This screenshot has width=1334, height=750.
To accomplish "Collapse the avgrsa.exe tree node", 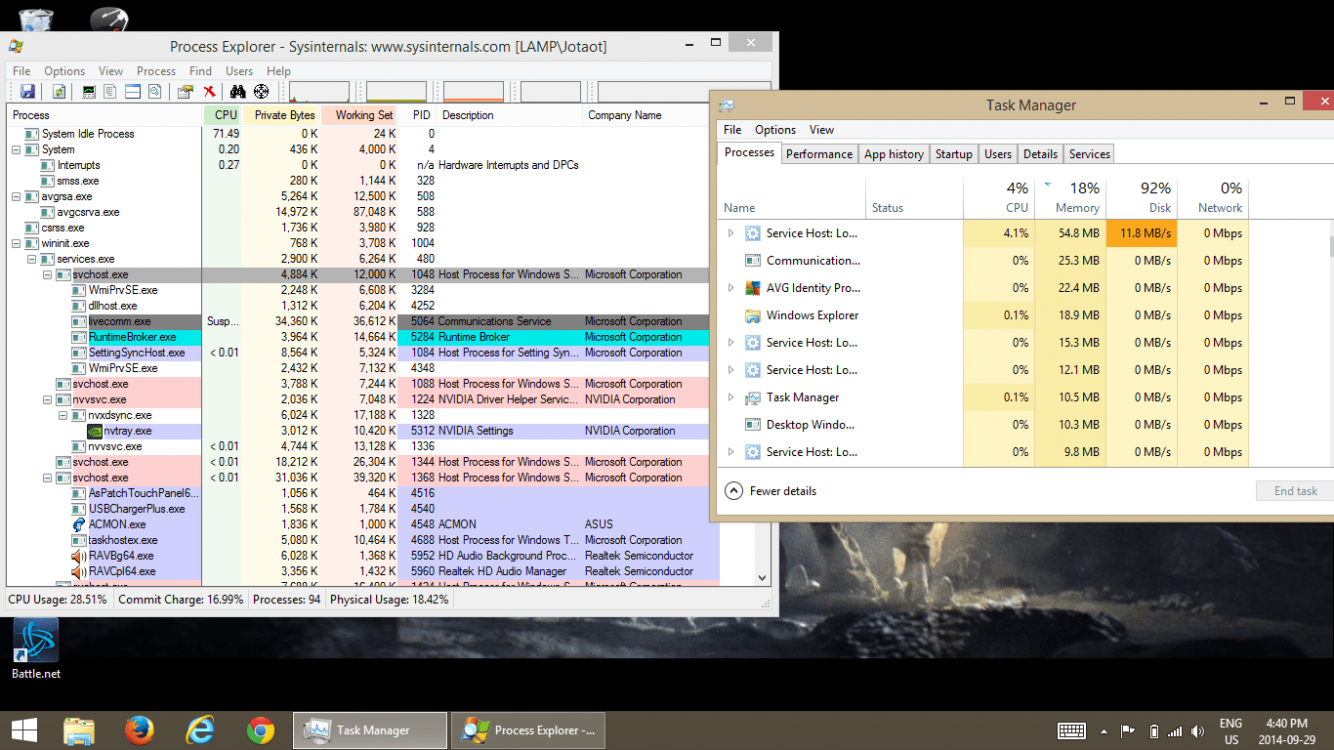I will [x=16, y=197].
